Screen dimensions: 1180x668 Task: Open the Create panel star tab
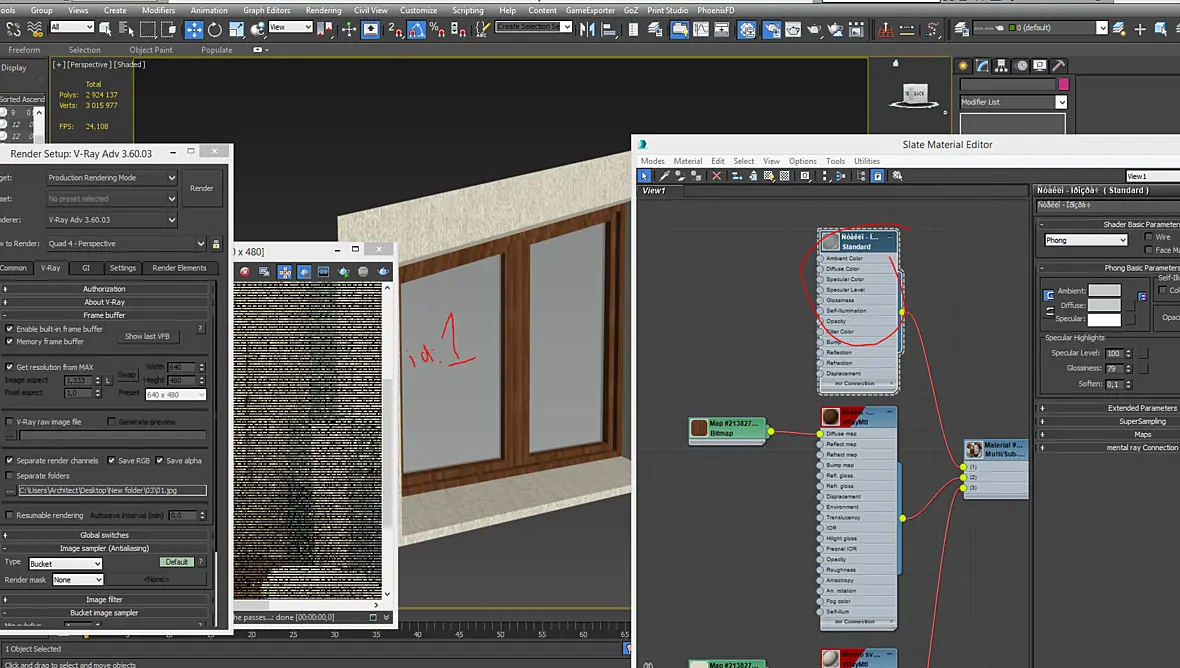click(963, 66)
